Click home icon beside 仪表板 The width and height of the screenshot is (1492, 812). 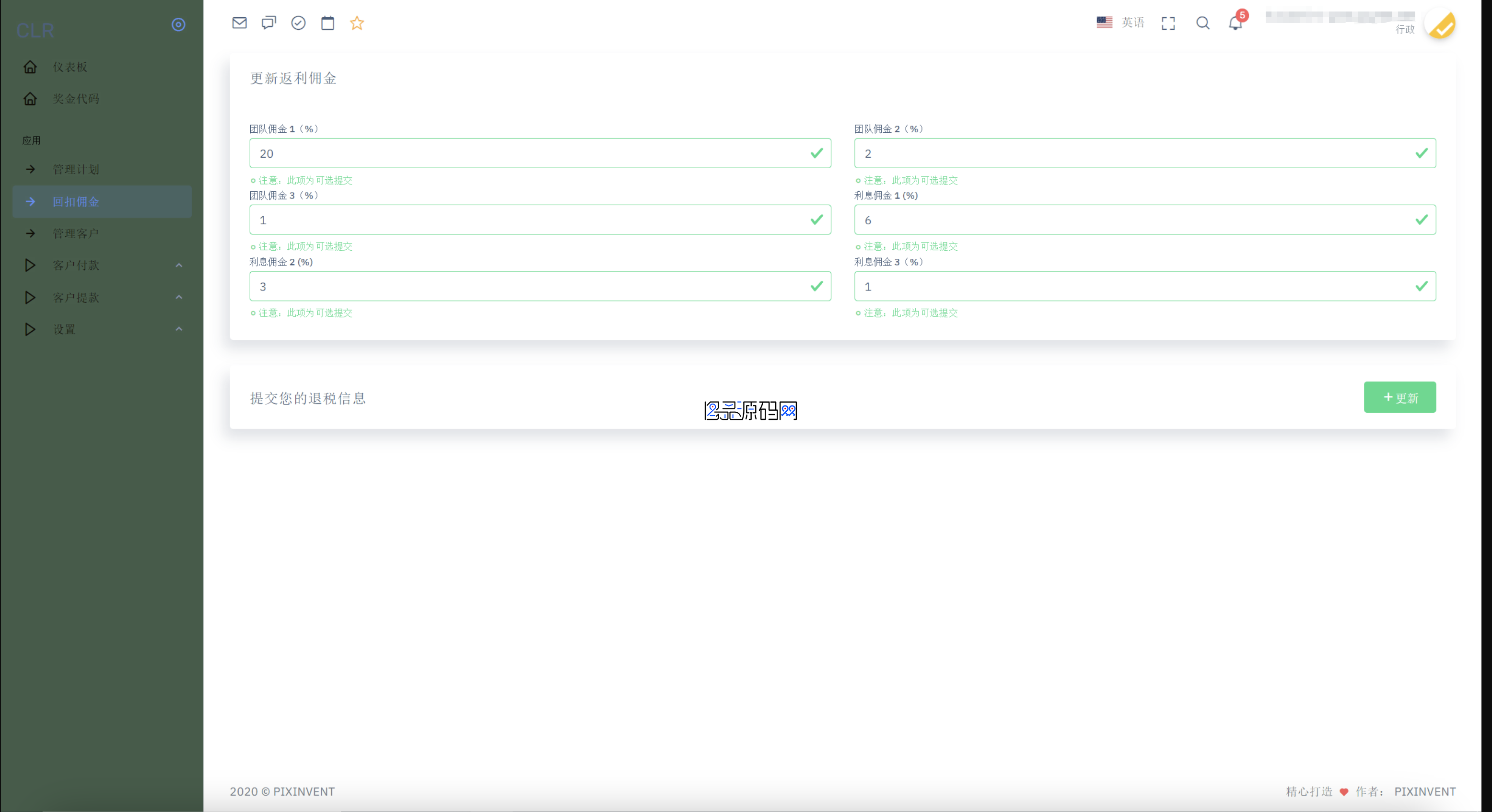[x=30, y=67]
